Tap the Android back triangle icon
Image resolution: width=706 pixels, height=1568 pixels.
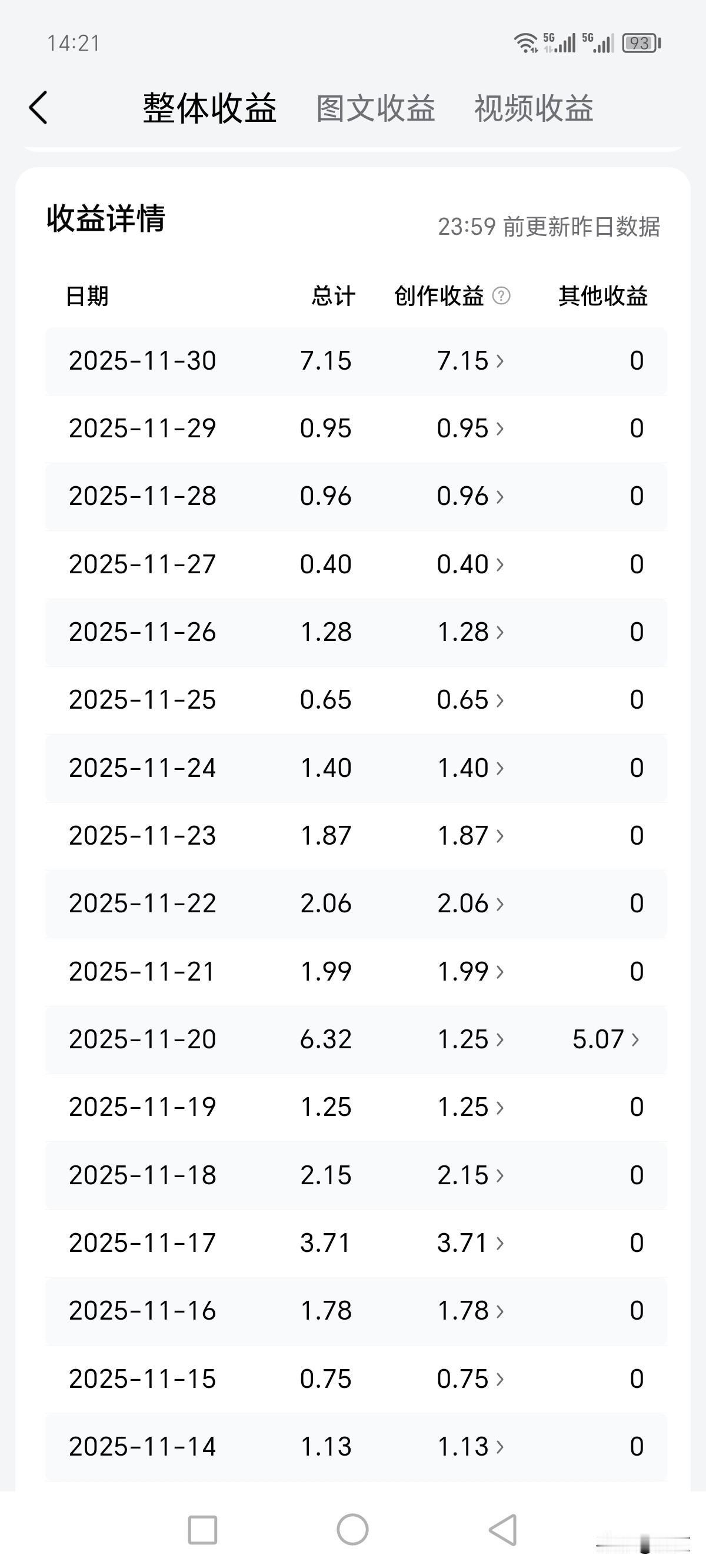504,1529
